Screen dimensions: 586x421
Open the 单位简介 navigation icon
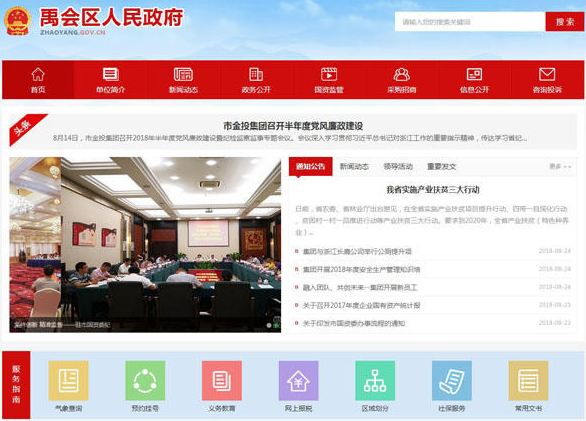[x=111, y=74]
